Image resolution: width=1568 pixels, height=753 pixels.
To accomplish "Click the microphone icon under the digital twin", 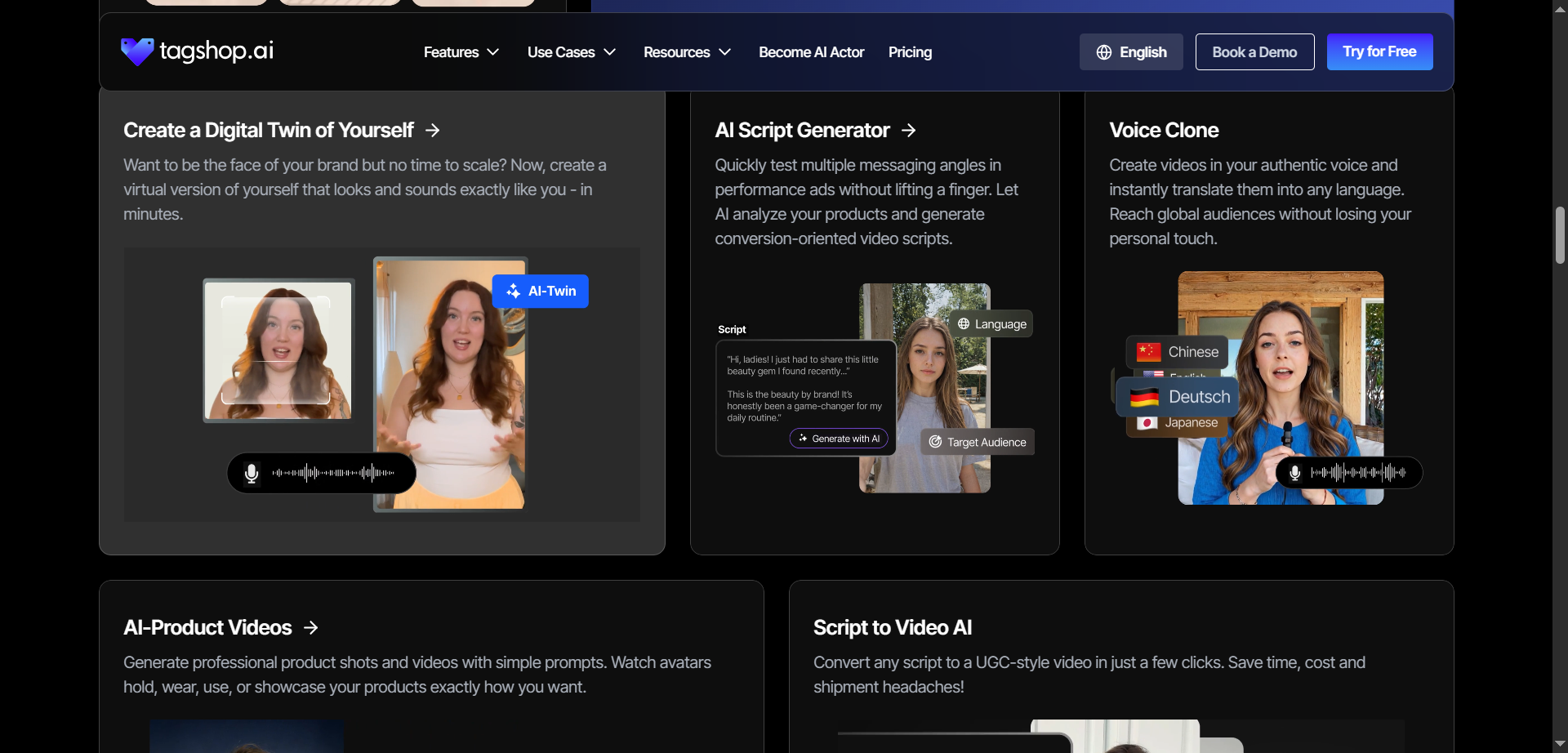I will [x=251, y=473].
